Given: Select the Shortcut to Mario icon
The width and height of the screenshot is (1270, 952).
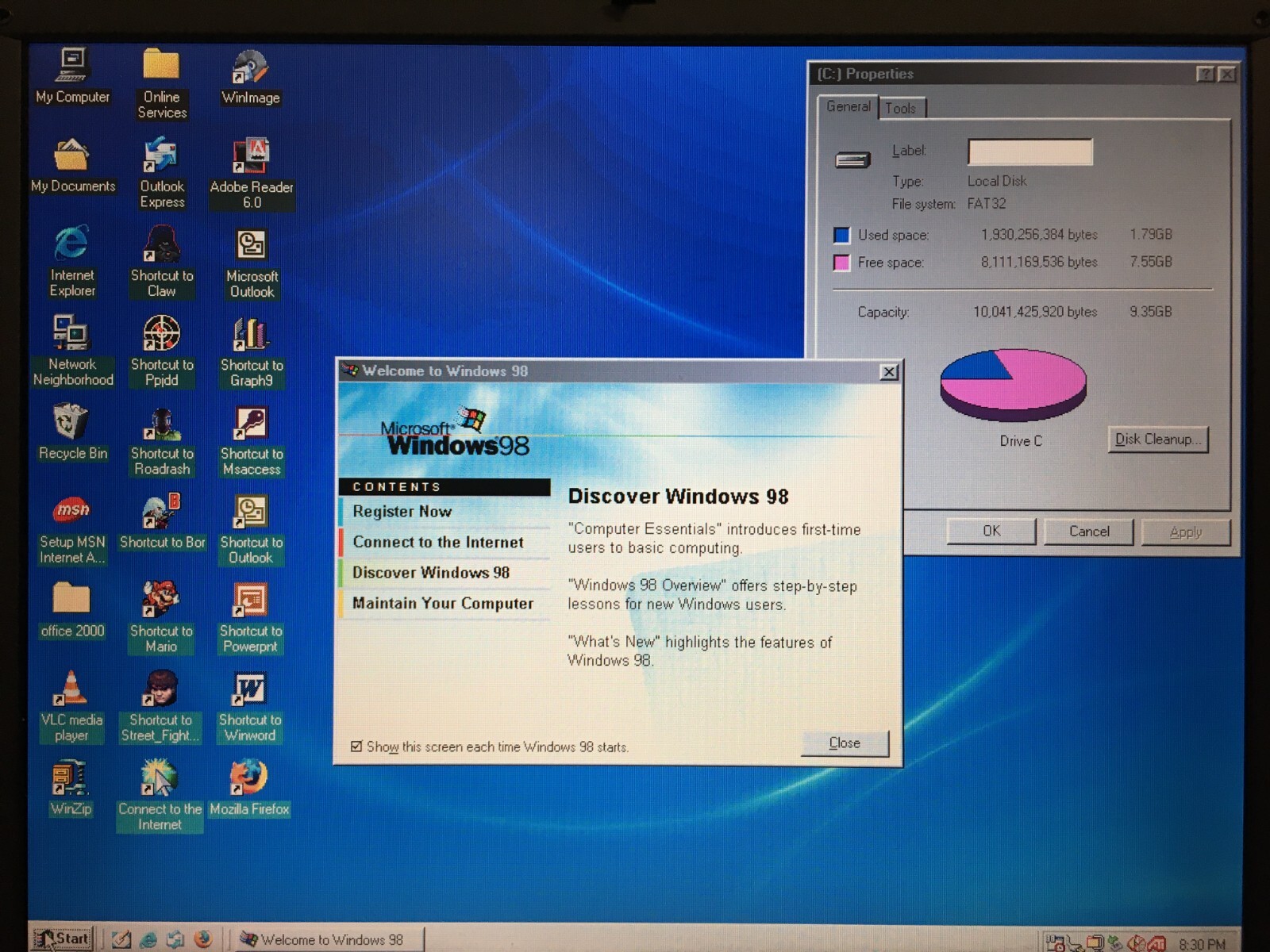Looking at the screenshot, I should (161, 617).
